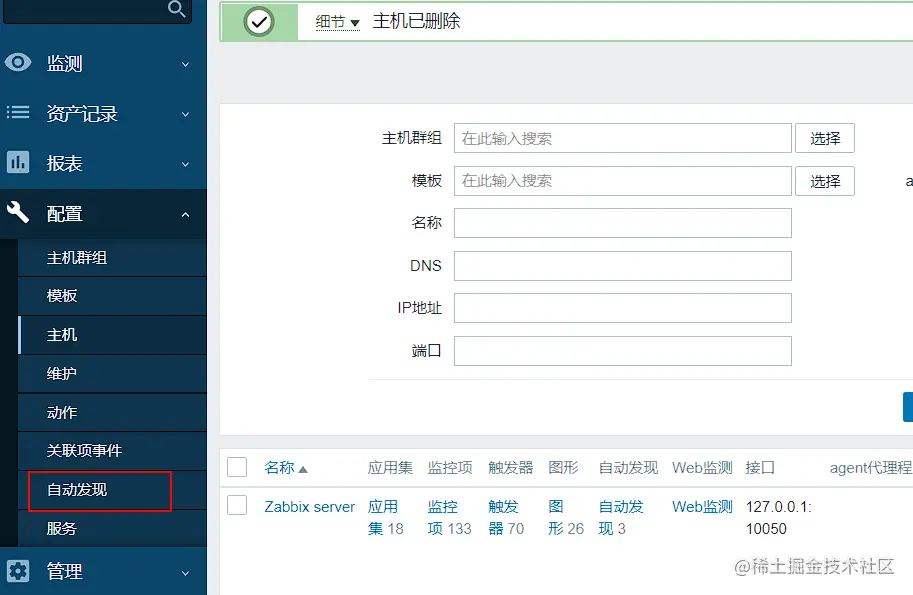Open the 管理 sidebar menu
The image size is (913, 595).
(103, 571)
